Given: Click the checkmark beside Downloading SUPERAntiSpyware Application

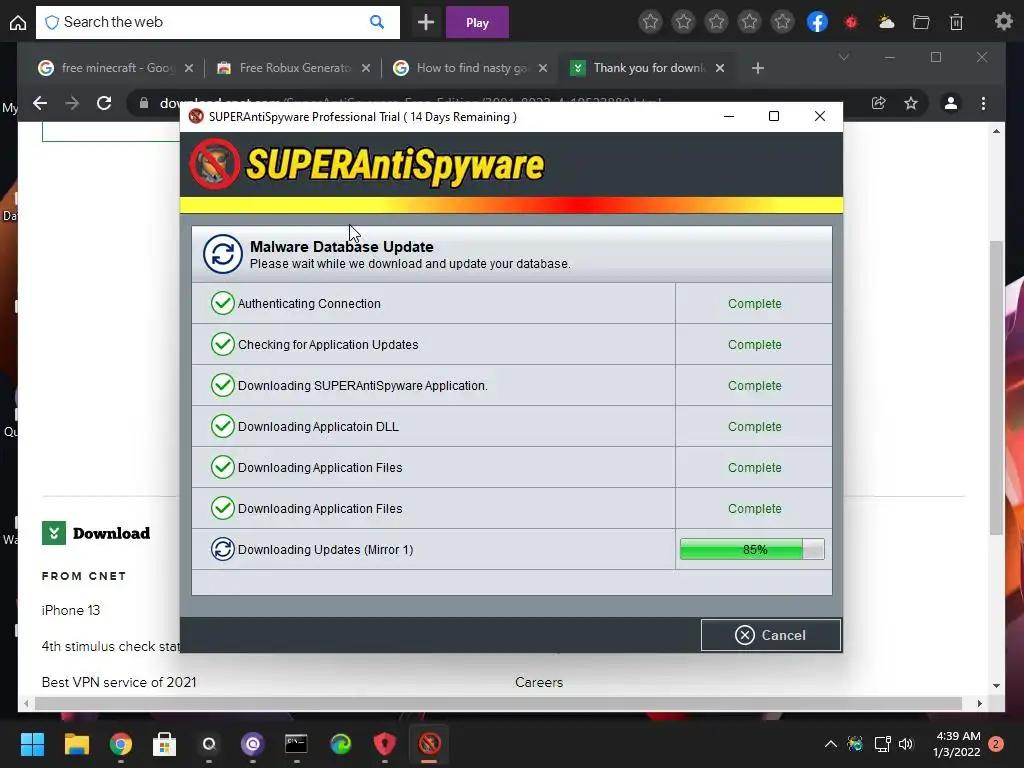Looking at the screenshot, I should pos(223,385).
